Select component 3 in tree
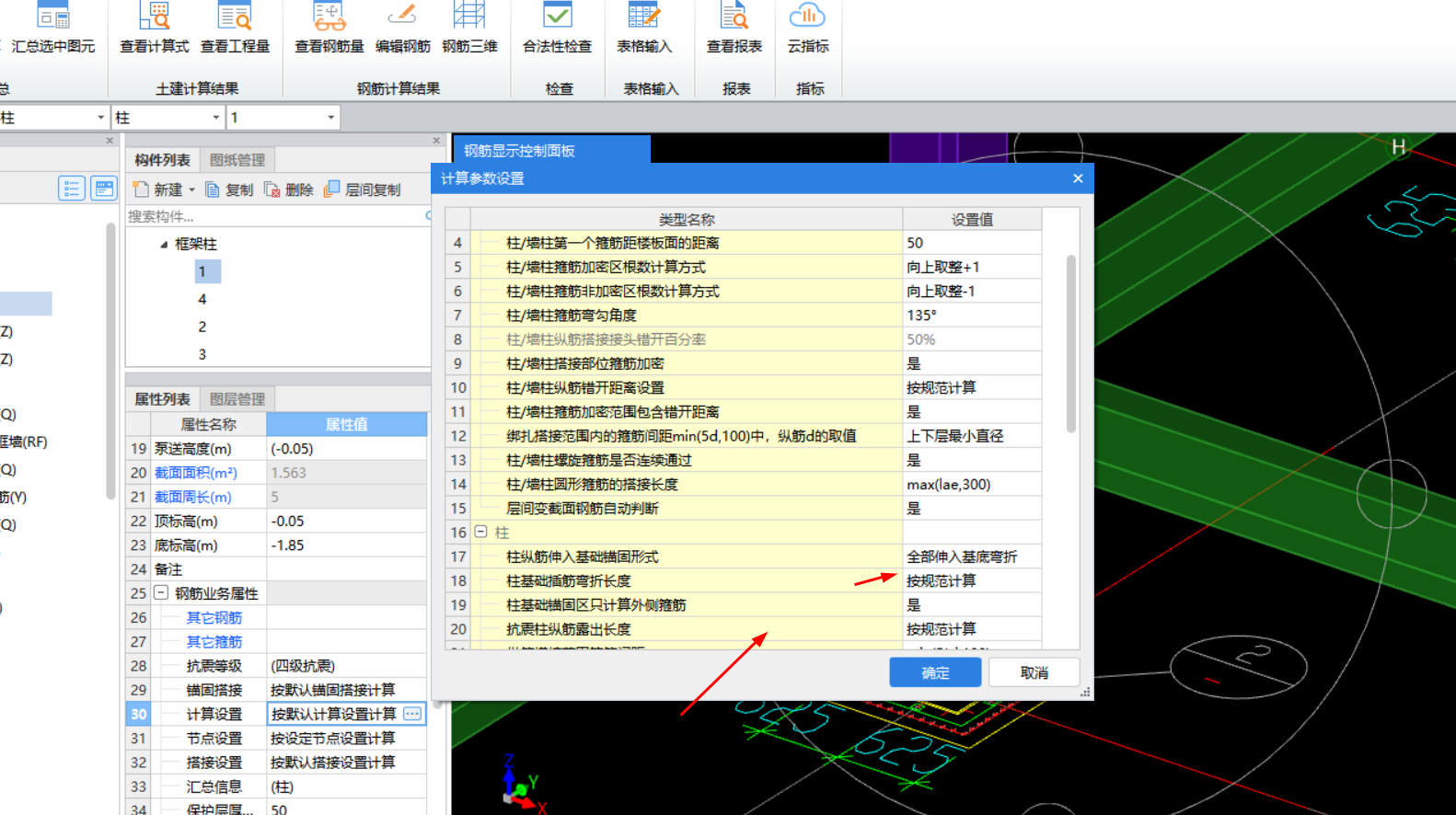Screen dimensions: 1456x815 pos(202,354)
